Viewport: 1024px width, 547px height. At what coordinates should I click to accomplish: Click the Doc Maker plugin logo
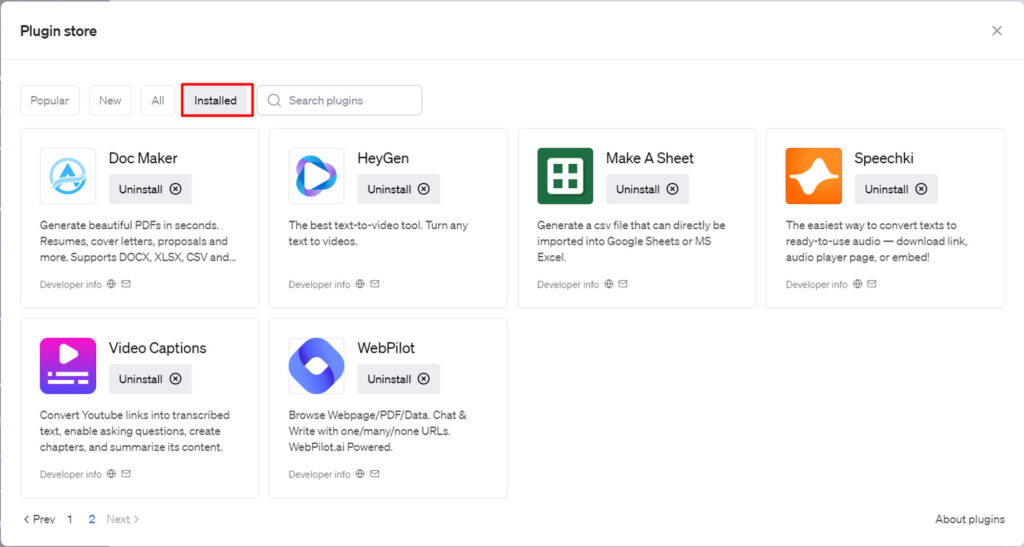[68, 176]
